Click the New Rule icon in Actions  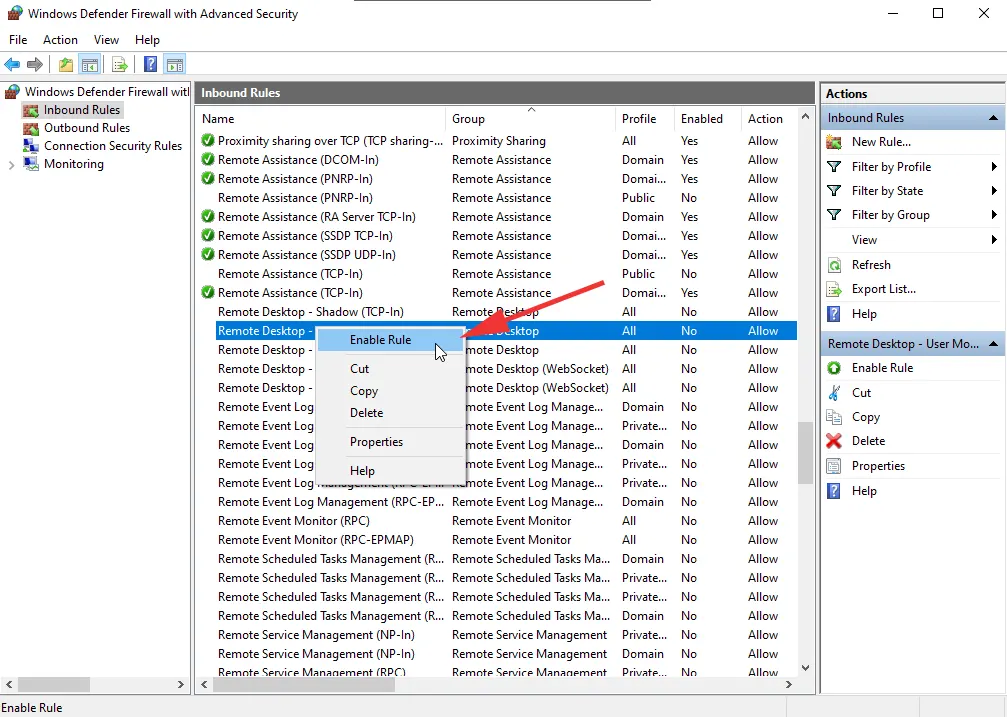click(834, 142)
